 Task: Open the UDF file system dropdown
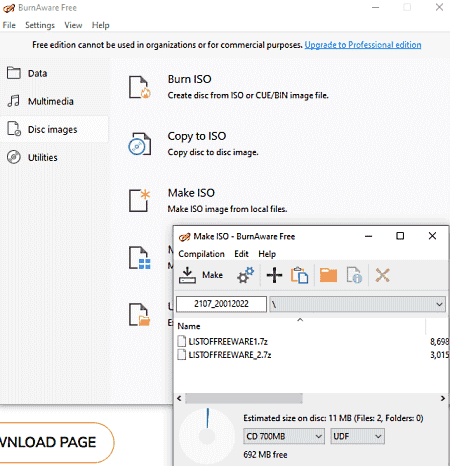coord(357,436)
